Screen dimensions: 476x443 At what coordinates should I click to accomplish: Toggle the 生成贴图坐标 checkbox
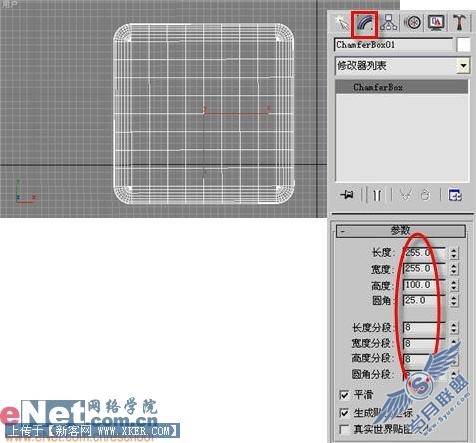point(344,413)
